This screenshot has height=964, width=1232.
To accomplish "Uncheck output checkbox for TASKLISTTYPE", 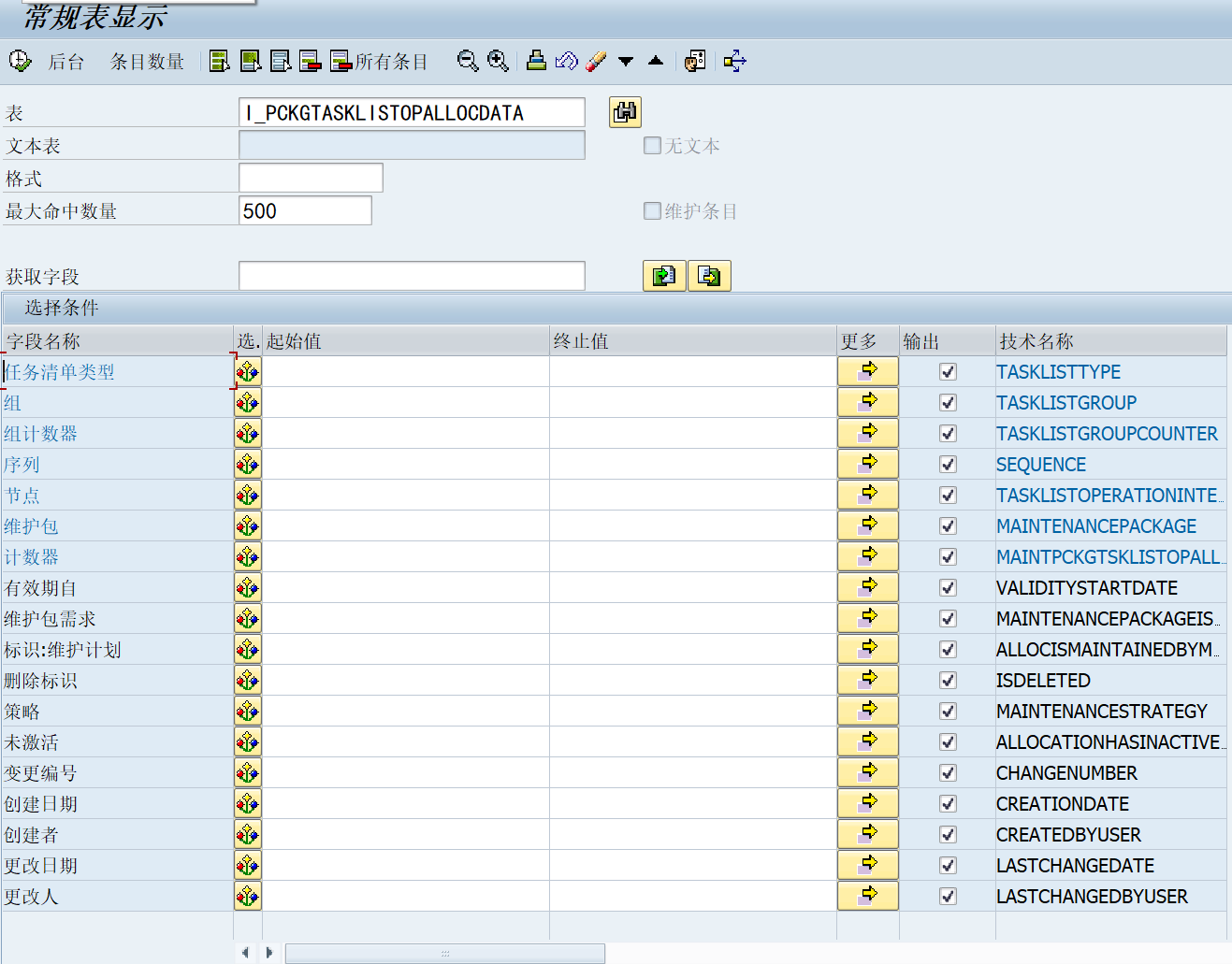I will (948, 372).
